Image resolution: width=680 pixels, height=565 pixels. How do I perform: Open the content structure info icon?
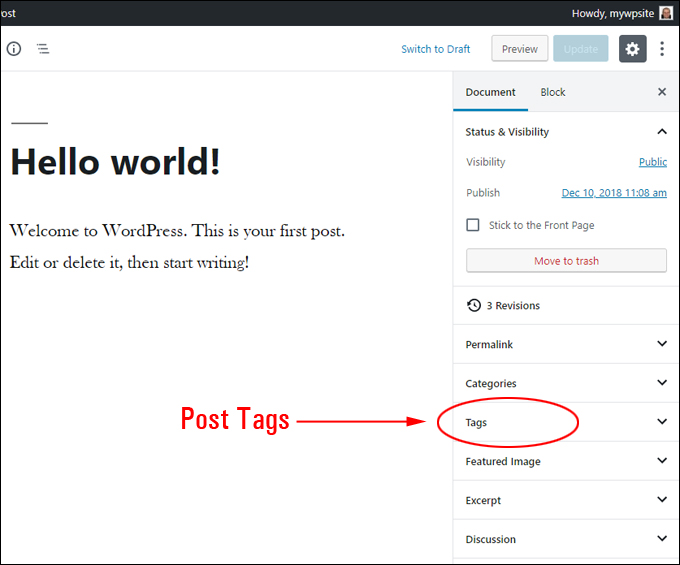click(x=14, y=49)
